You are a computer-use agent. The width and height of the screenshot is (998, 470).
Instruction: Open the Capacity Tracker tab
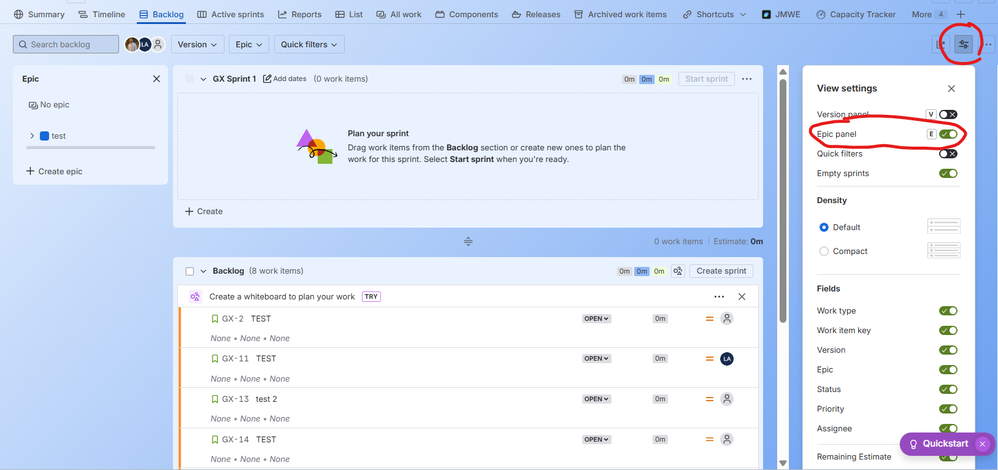coord(855,14)
